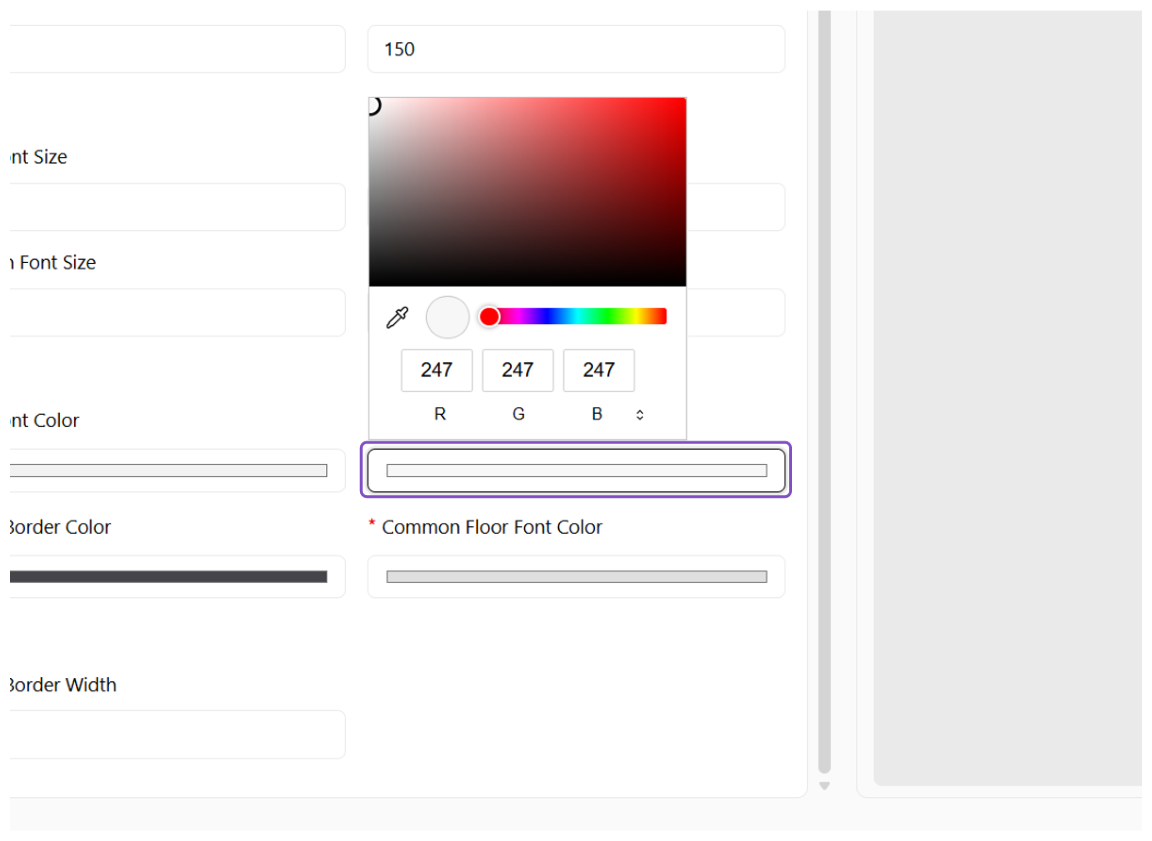Click the top-left empty input field
This screenshot has width=1152, height=841.
point(177,49)
